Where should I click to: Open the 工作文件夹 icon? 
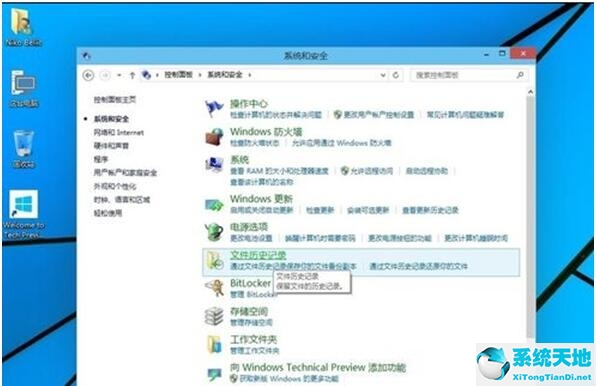(214, 344)
